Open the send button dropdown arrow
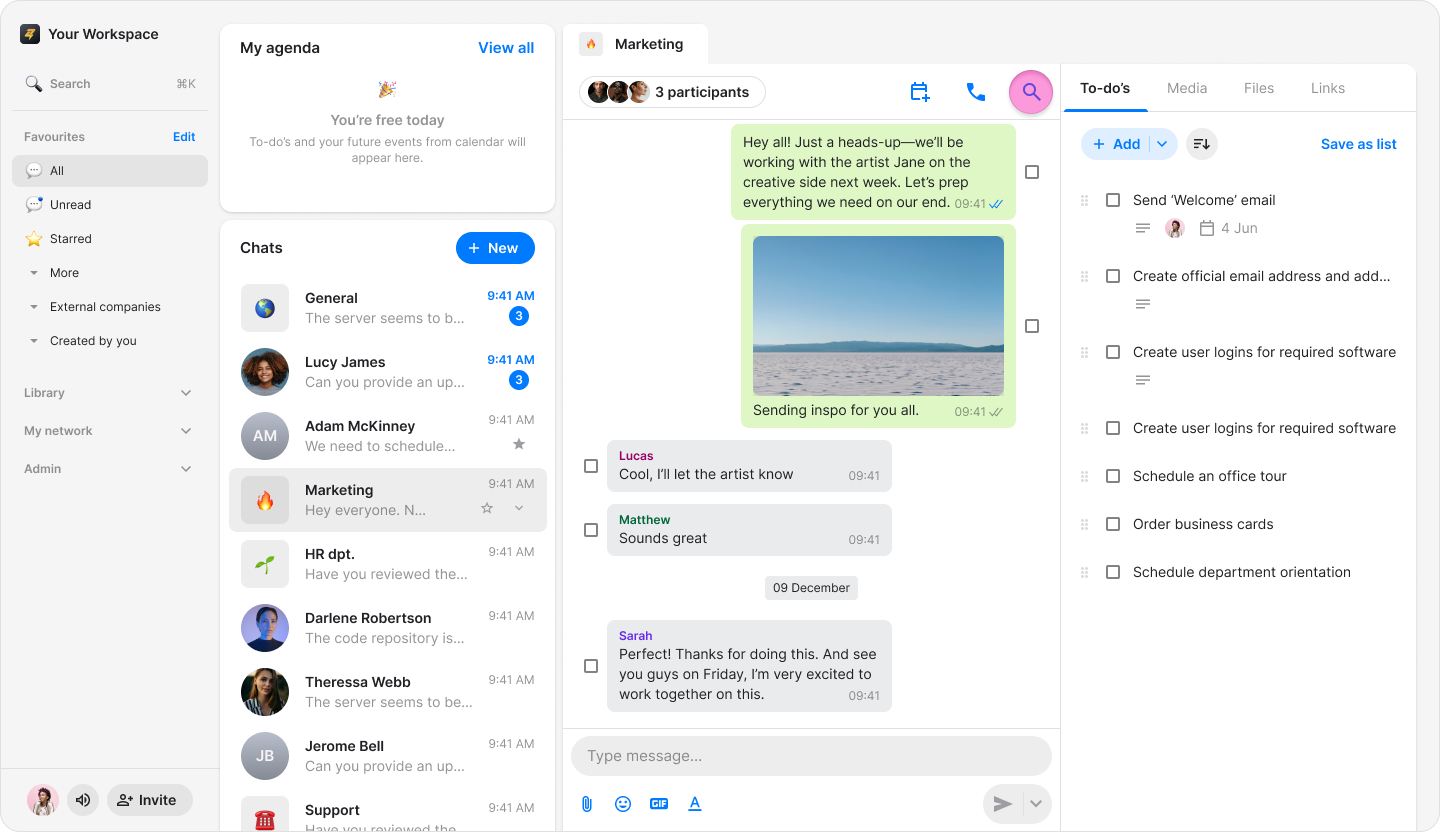Image resolution: width=1440 pixels, height=832 pixels. coord(1036,804)
